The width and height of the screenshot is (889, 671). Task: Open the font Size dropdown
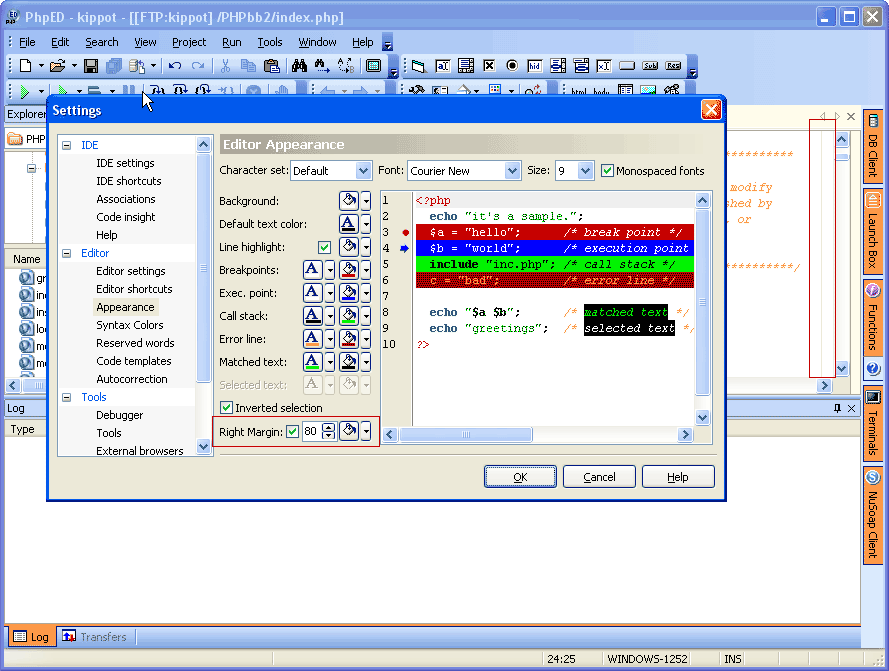pos(586,171)
